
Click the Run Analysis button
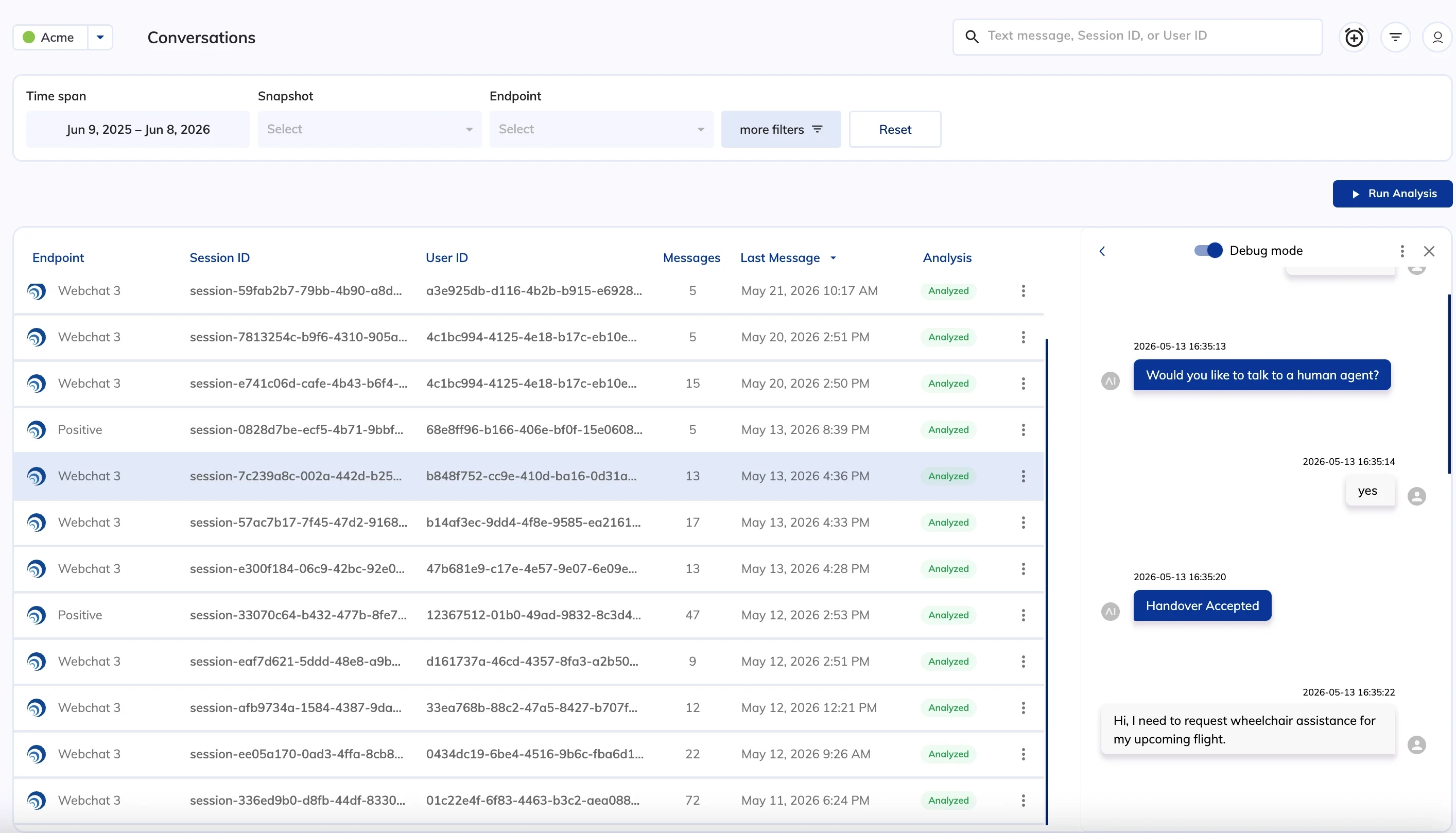point(1393,194)
